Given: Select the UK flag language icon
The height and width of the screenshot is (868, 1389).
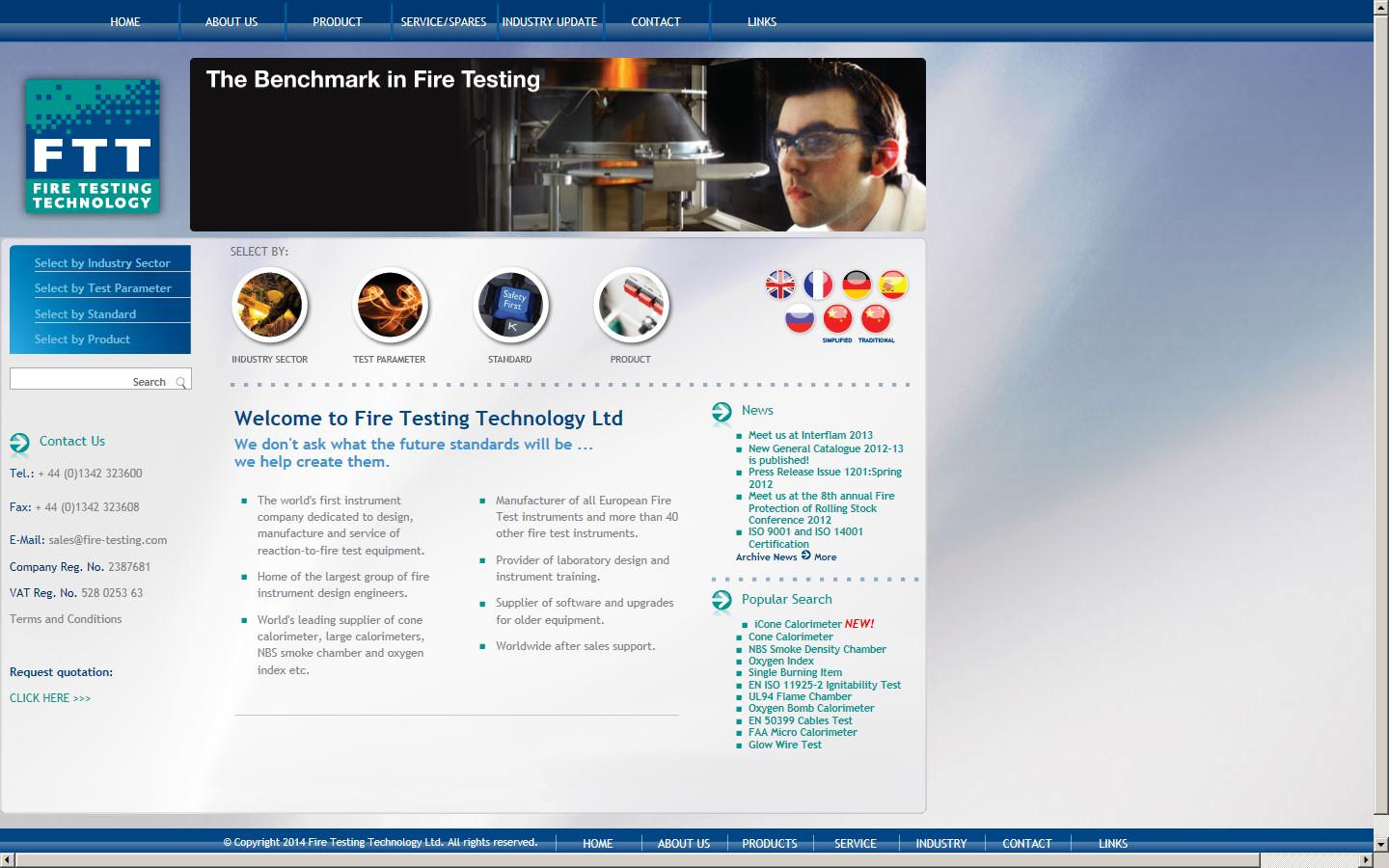Looking at the screenshot, I should click(x=780, y=285).
